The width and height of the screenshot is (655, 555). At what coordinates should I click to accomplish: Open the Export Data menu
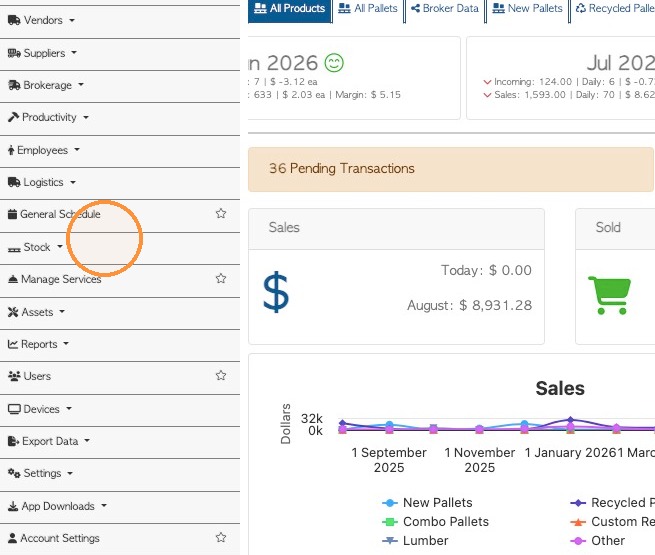[49, 441]
